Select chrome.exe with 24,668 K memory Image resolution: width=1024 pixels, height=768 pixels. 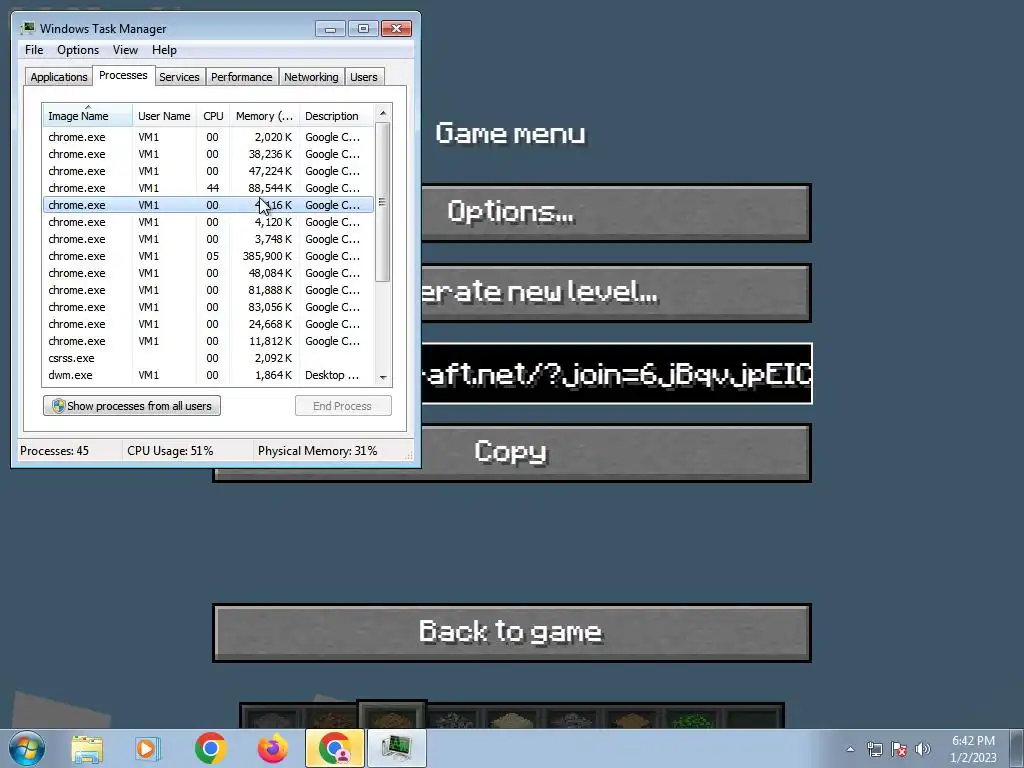(x=208, y=324)
